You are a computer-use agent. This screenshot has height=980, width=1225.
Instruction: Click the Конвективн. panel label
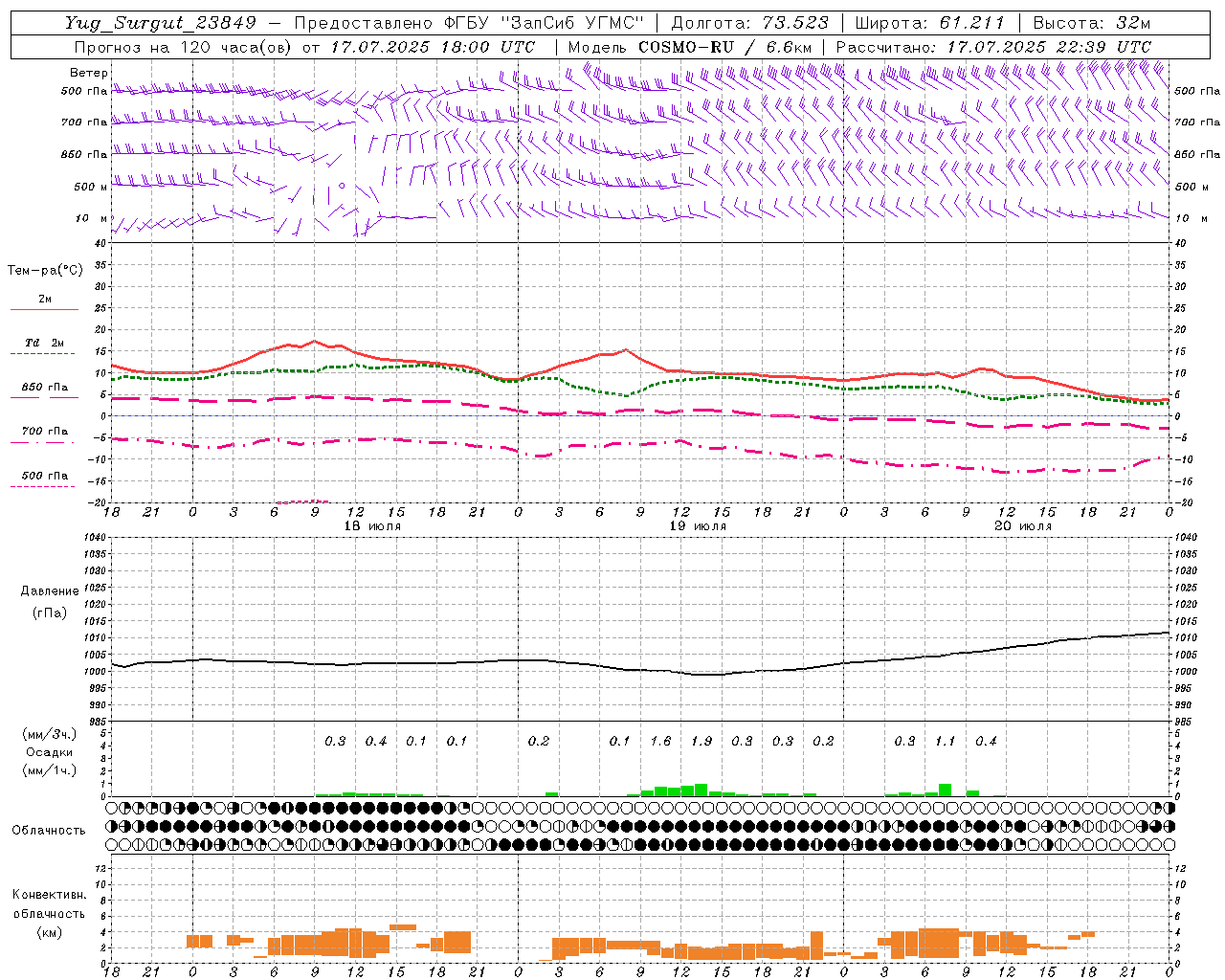click(x=49, y=895)
